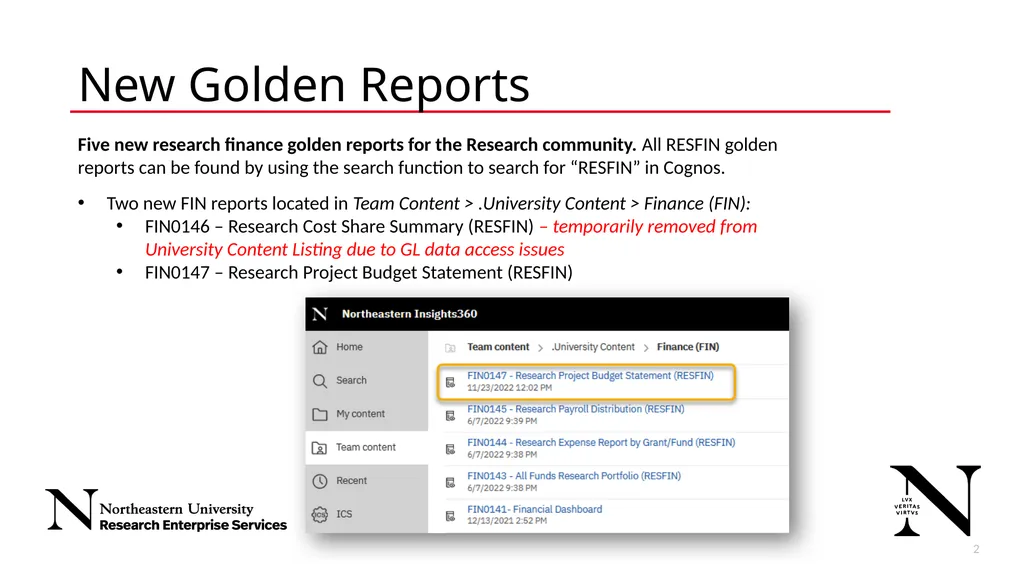Select My content in the sidebar
This screenshot has height=575, width=1024.
coord(366,414)
